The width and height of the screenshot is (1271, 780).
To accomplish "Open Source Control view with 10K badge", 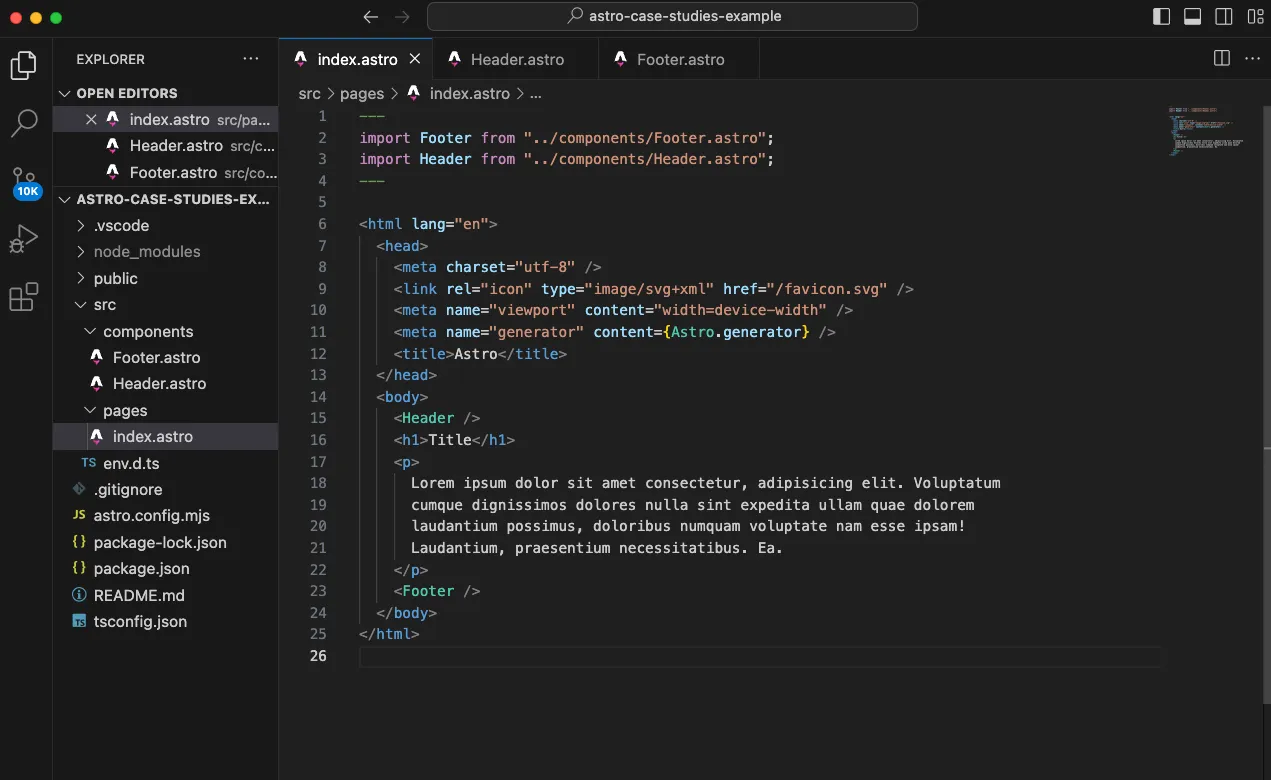I will tap(25, 184).
